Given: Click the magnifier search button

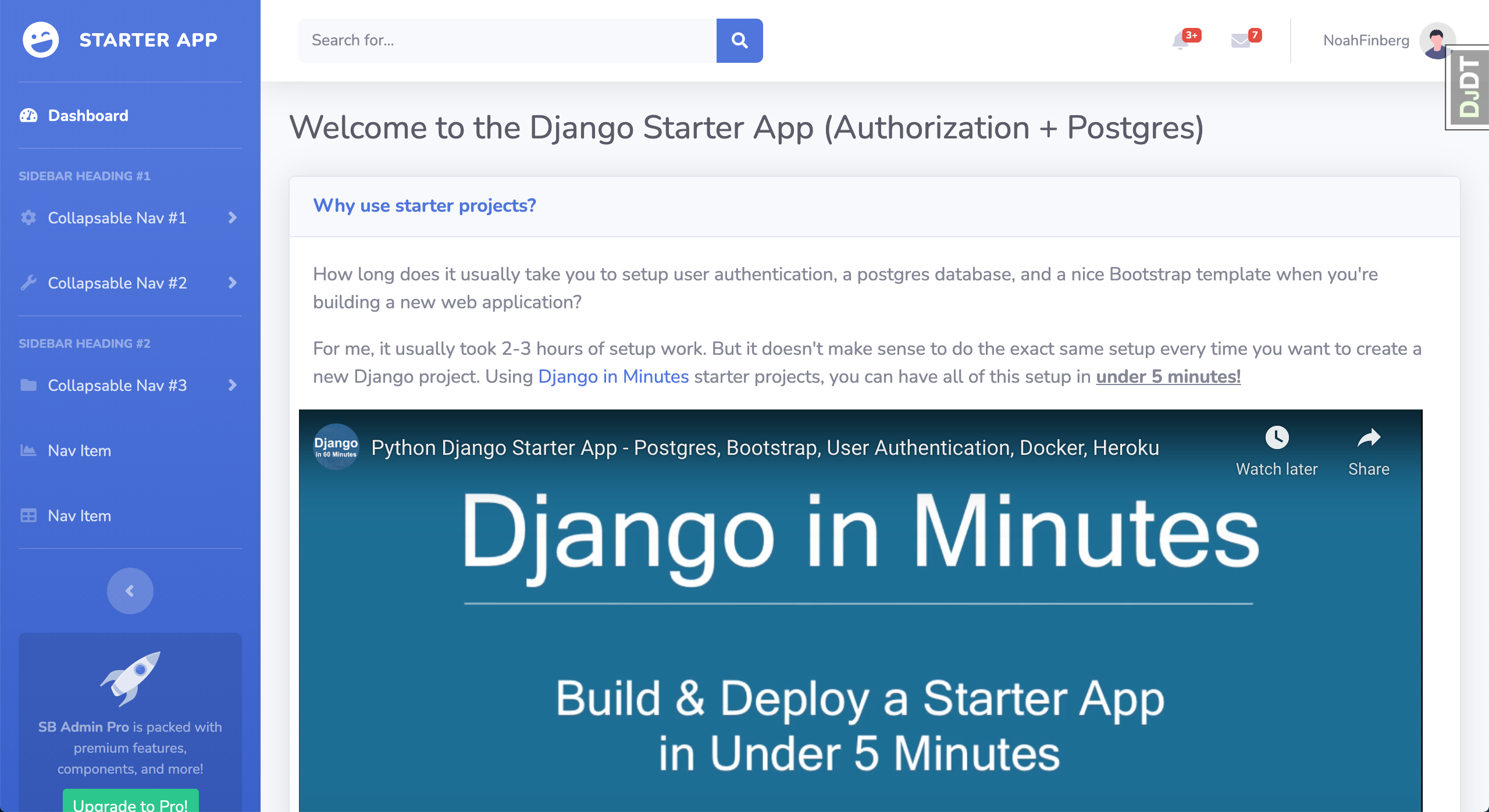Looking at the screenshot, I should pos(739,41).
